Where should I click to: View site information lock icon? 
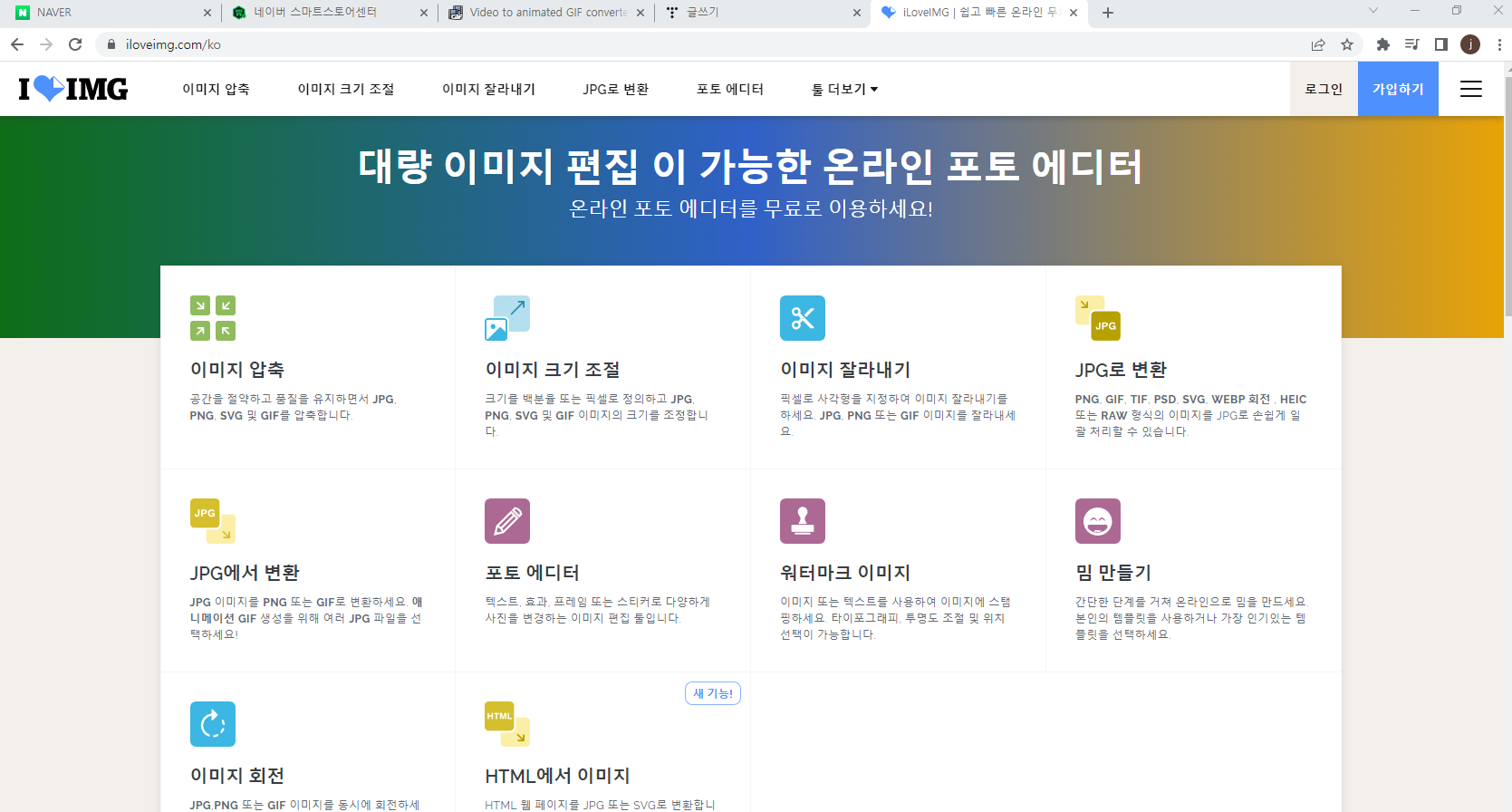(111, 44)
